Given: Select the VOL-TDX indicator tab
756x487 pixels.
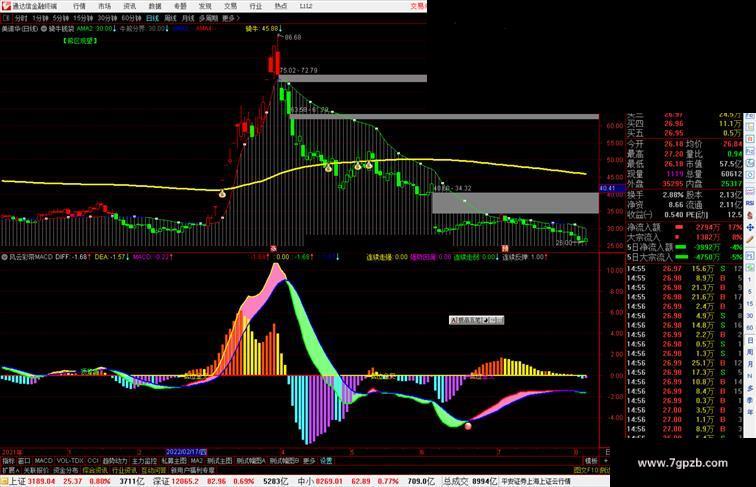Looking at the screenshot, I should click(x=70, y=461).
